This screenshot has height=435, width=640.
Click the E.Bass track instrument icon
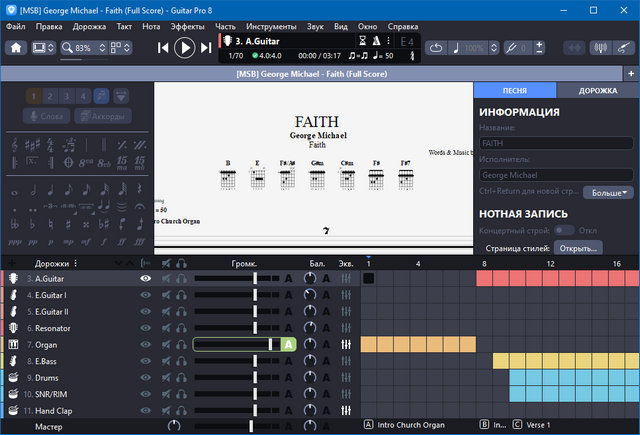pyautogui.click(x=15, y=361)
